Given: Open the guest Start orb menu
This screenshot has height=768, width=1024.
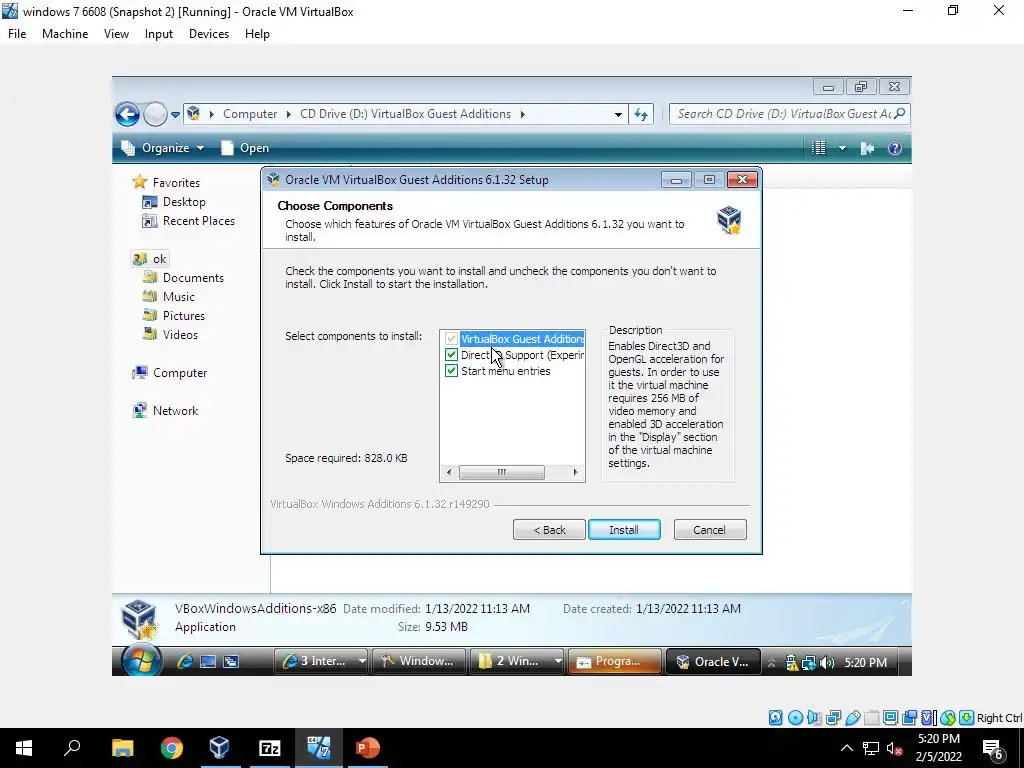Looking at the screenshot, I should tap(141, 661).
